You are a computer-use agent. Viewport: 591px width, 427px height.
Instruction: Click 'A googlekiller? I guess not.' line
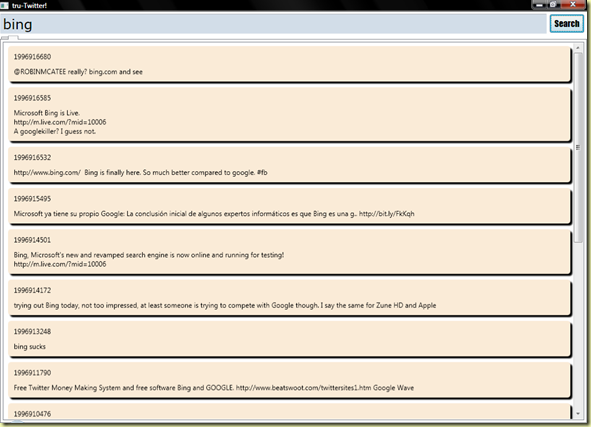click(x=55, y=131)
